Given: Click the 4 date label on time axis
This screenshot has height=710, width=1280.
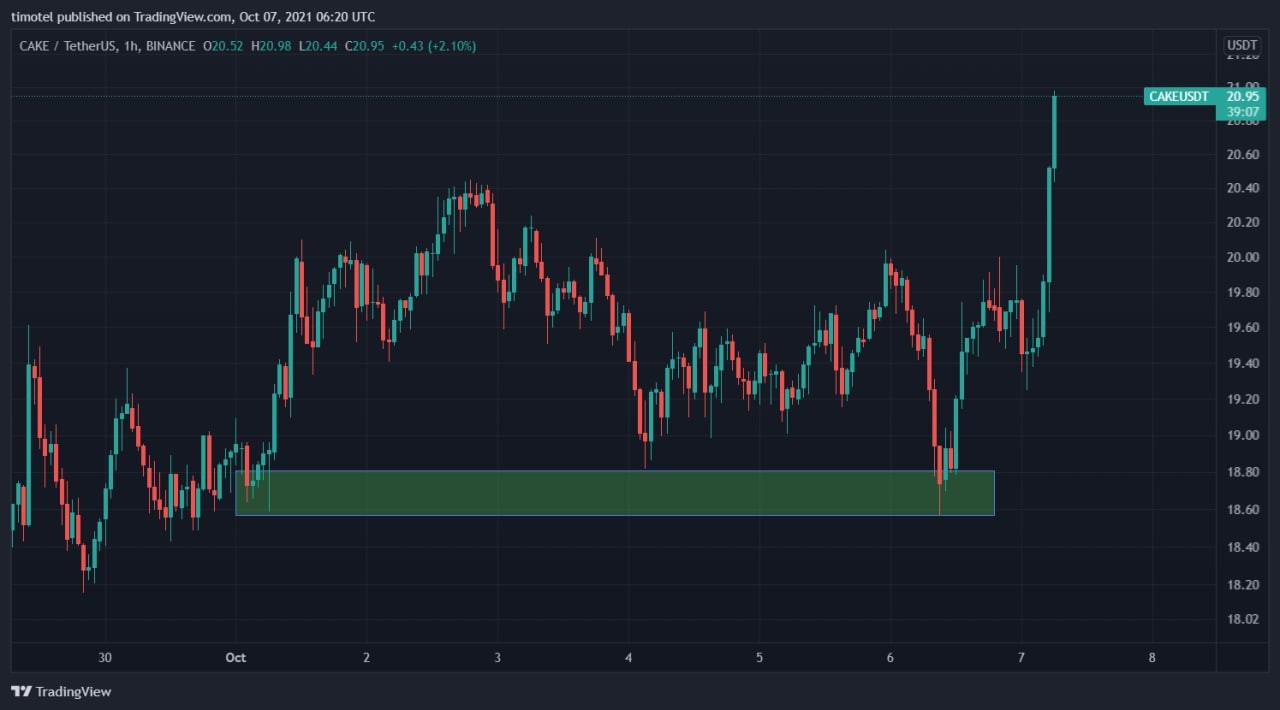Looking at the screenshot, I should [628, 657].
